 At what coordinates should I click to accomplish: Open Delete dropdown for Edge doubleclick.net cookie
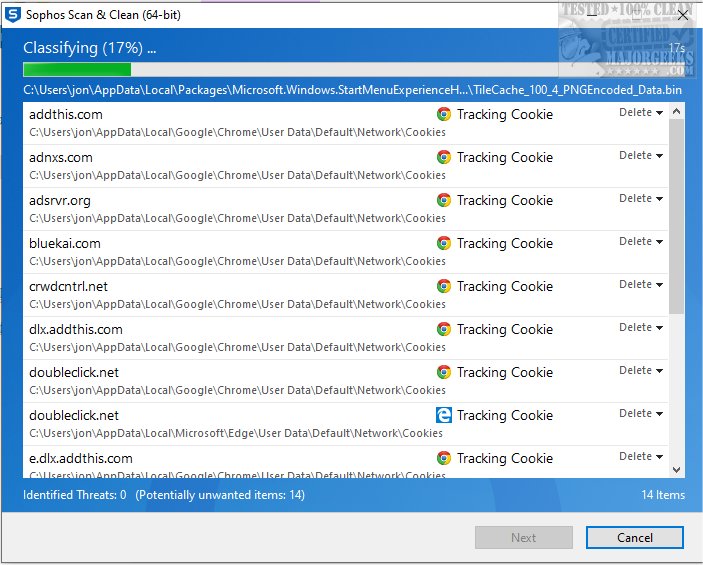641,414
